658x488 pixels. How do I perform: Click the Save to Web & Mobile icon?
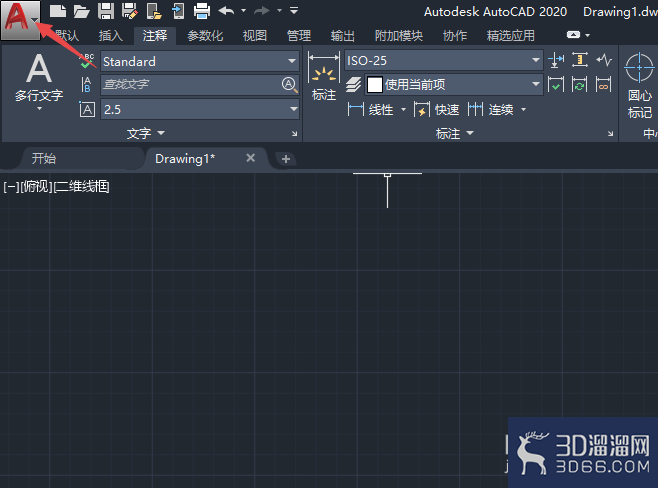click(x=178, y=11)
